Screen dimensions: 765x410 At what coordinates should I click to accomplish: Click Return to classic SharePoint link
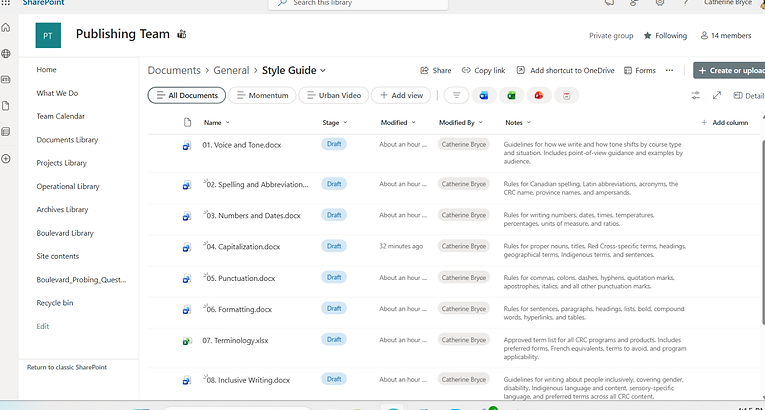(x=67, y=367)
